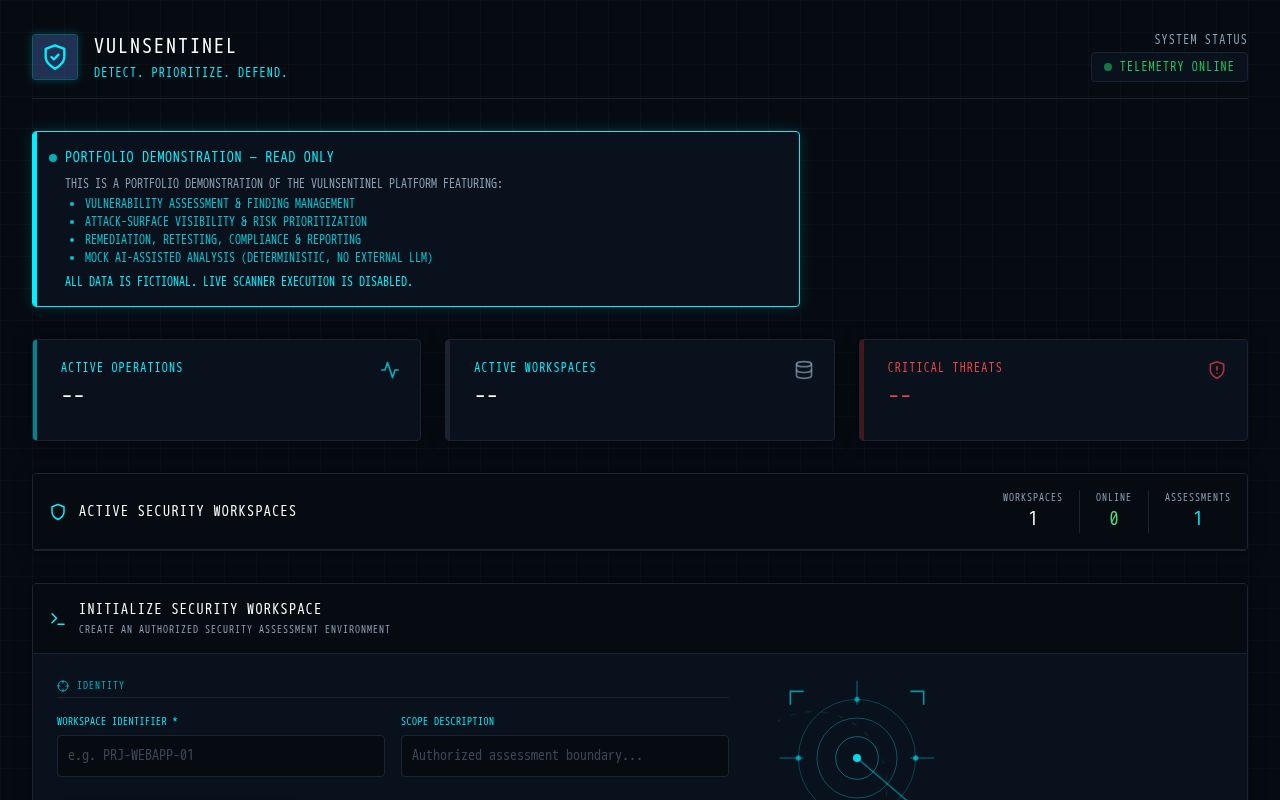This screenshot has width=1280, height=800.
Task: Click the Assessments count stat
Action: click(1198, 510)
